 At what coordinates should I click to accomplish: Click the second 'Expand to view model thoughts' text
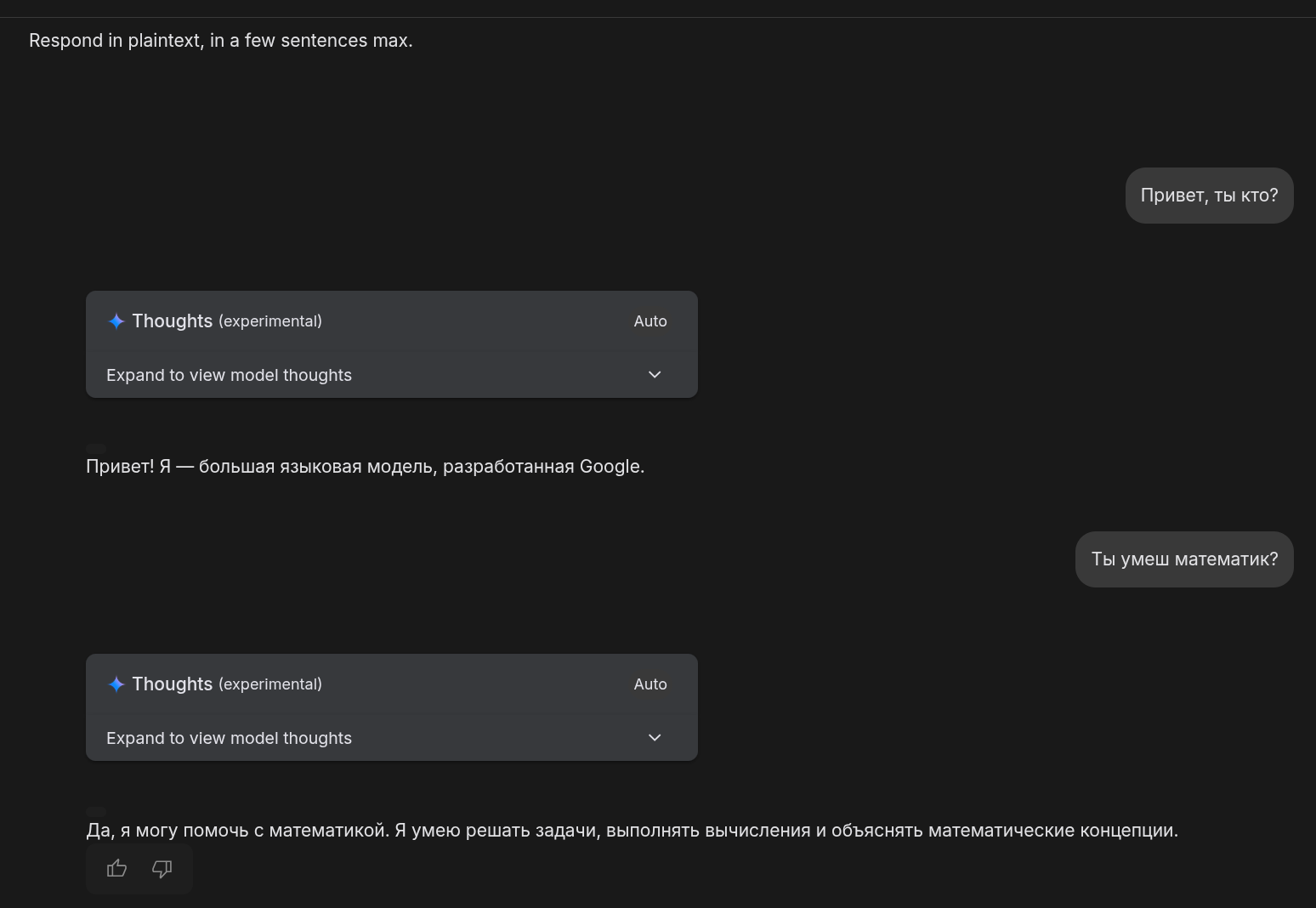[229, 738]
